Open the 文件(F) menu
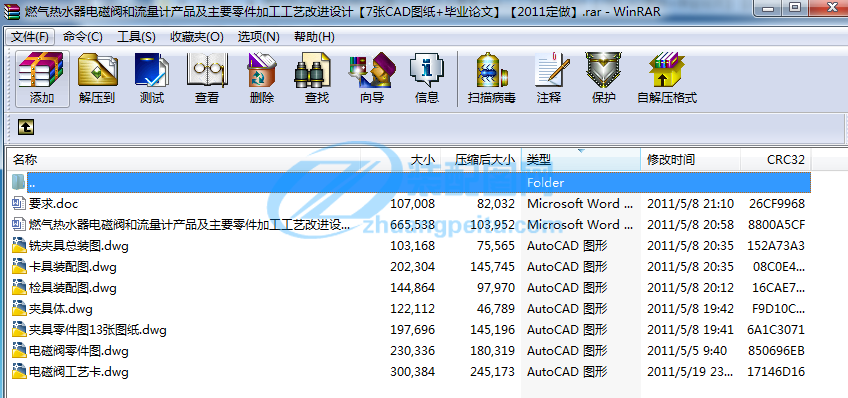 [29, 37]
